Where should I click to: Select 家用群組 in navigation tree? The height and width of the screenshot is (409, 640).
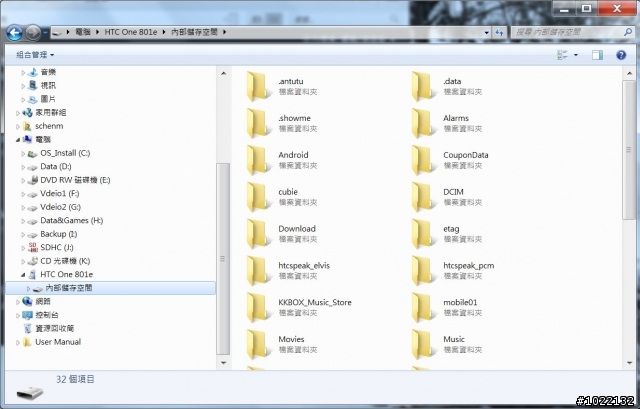coord(51,113)
